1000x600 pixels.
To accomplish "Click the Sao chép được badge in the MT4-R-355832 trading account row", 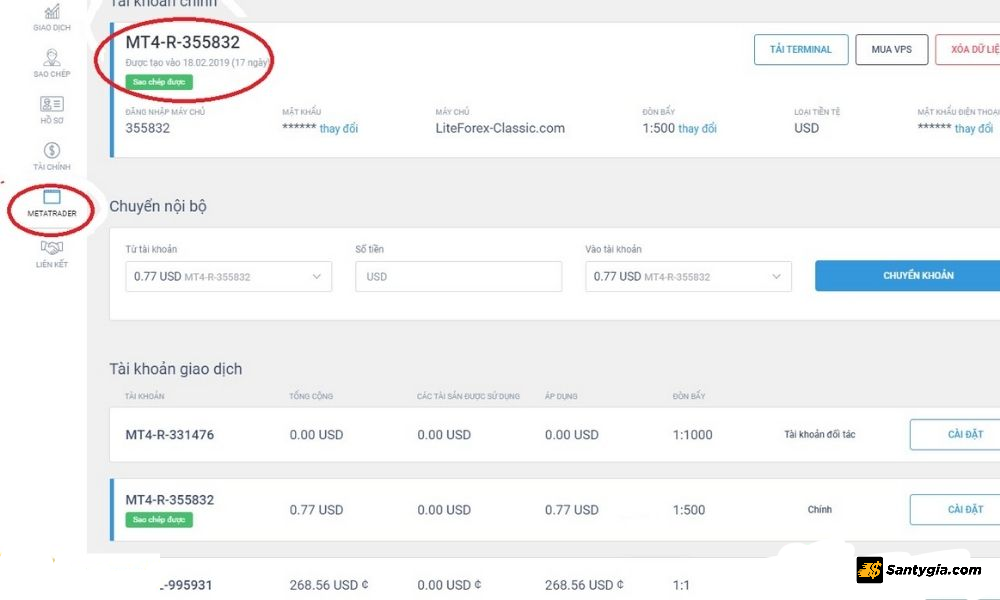I will 159,520.
